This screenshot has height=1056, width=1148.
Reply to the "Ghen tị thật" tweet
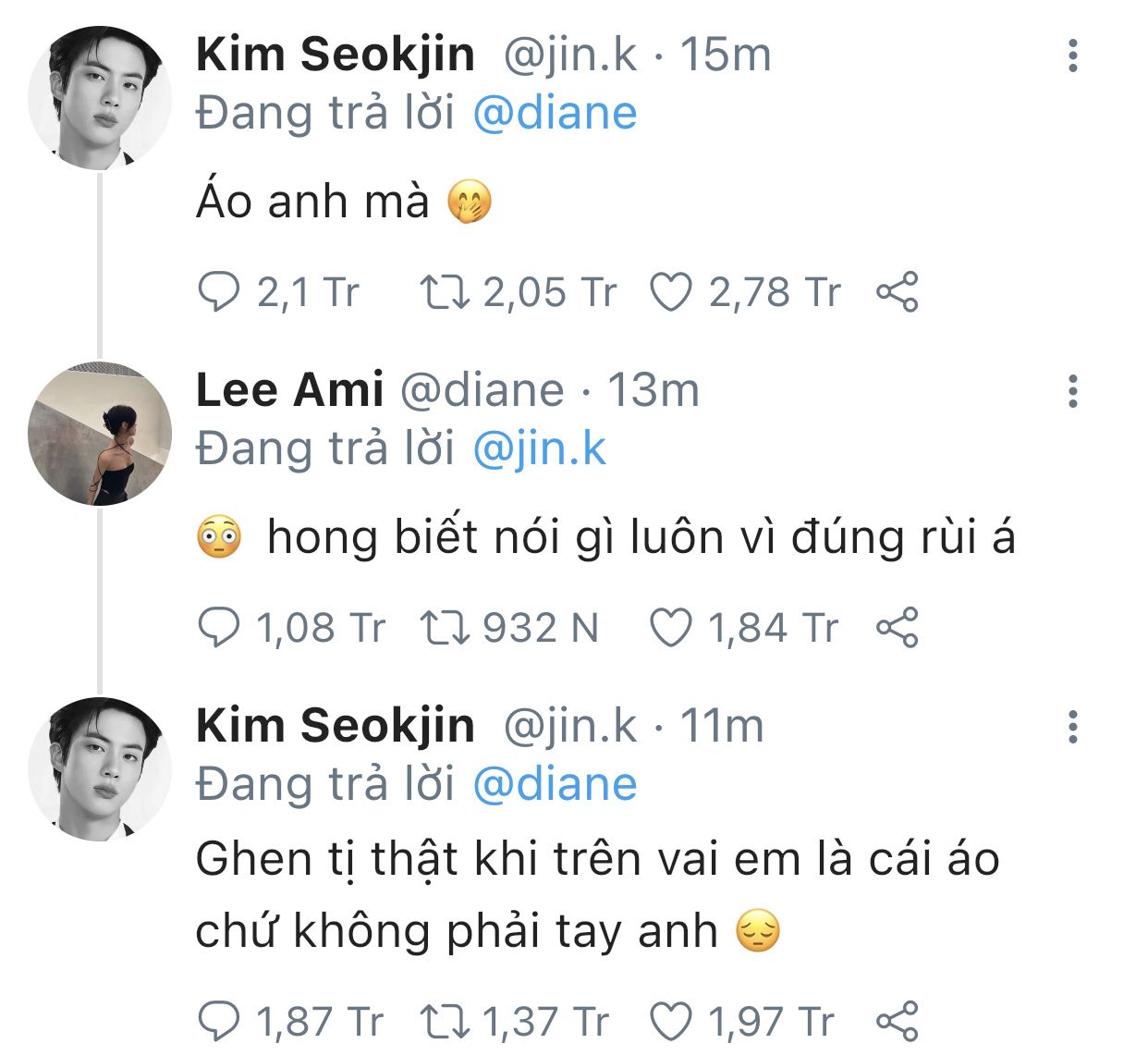[219, 1022]
